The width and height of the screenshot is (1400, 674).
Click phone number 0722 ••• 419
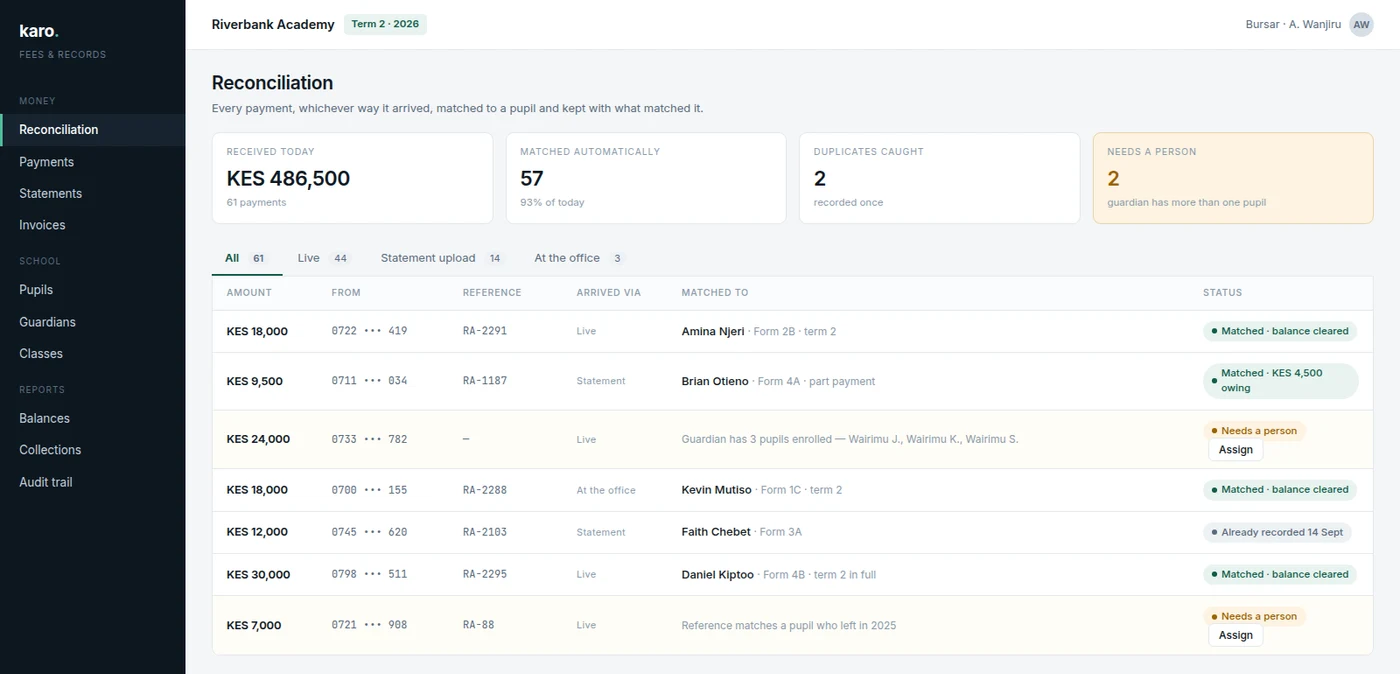pos(370,331)
